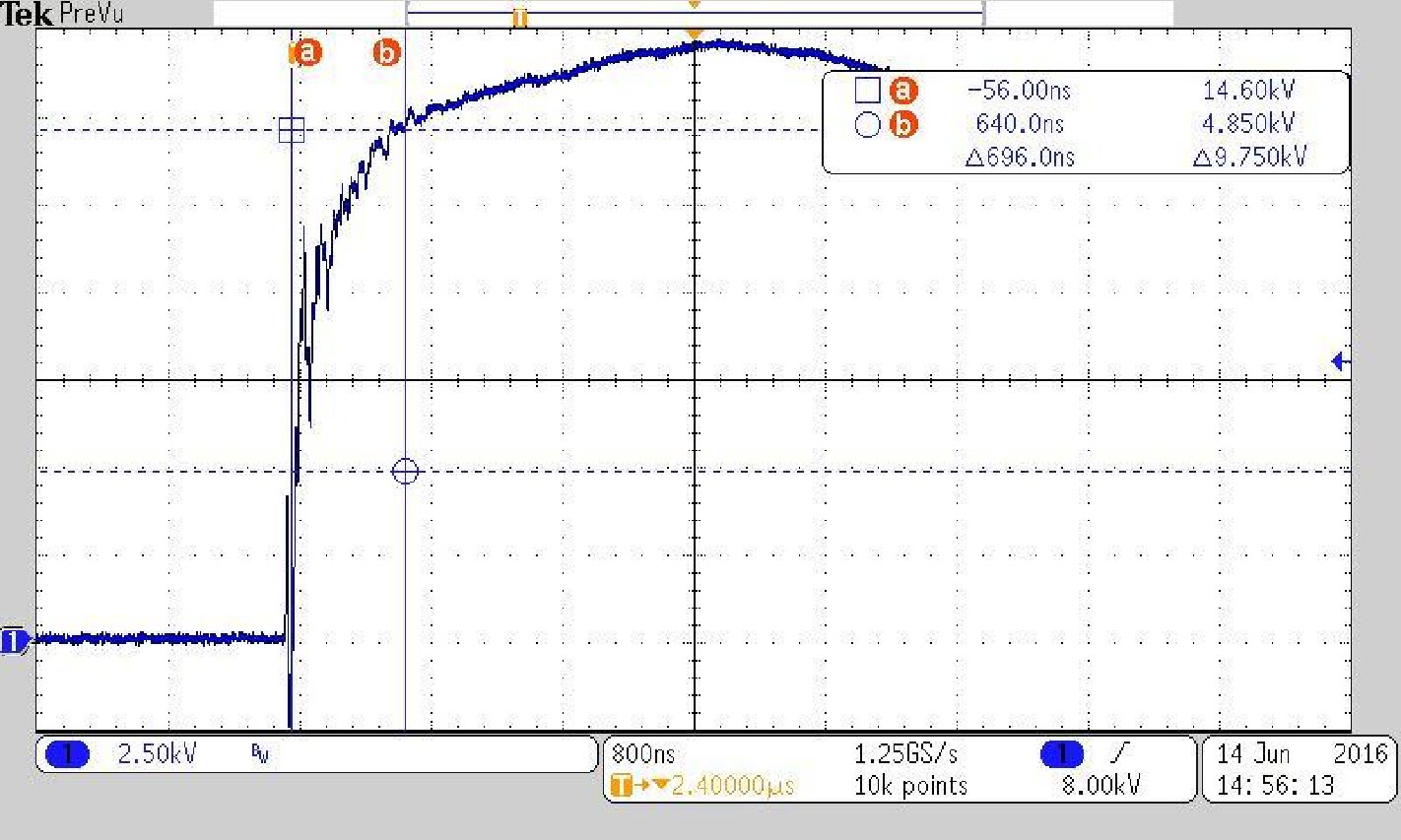Click the 14 Jun 2016 date display
This screenshot has width=1401, height=840.
(x=1301, y=754)
